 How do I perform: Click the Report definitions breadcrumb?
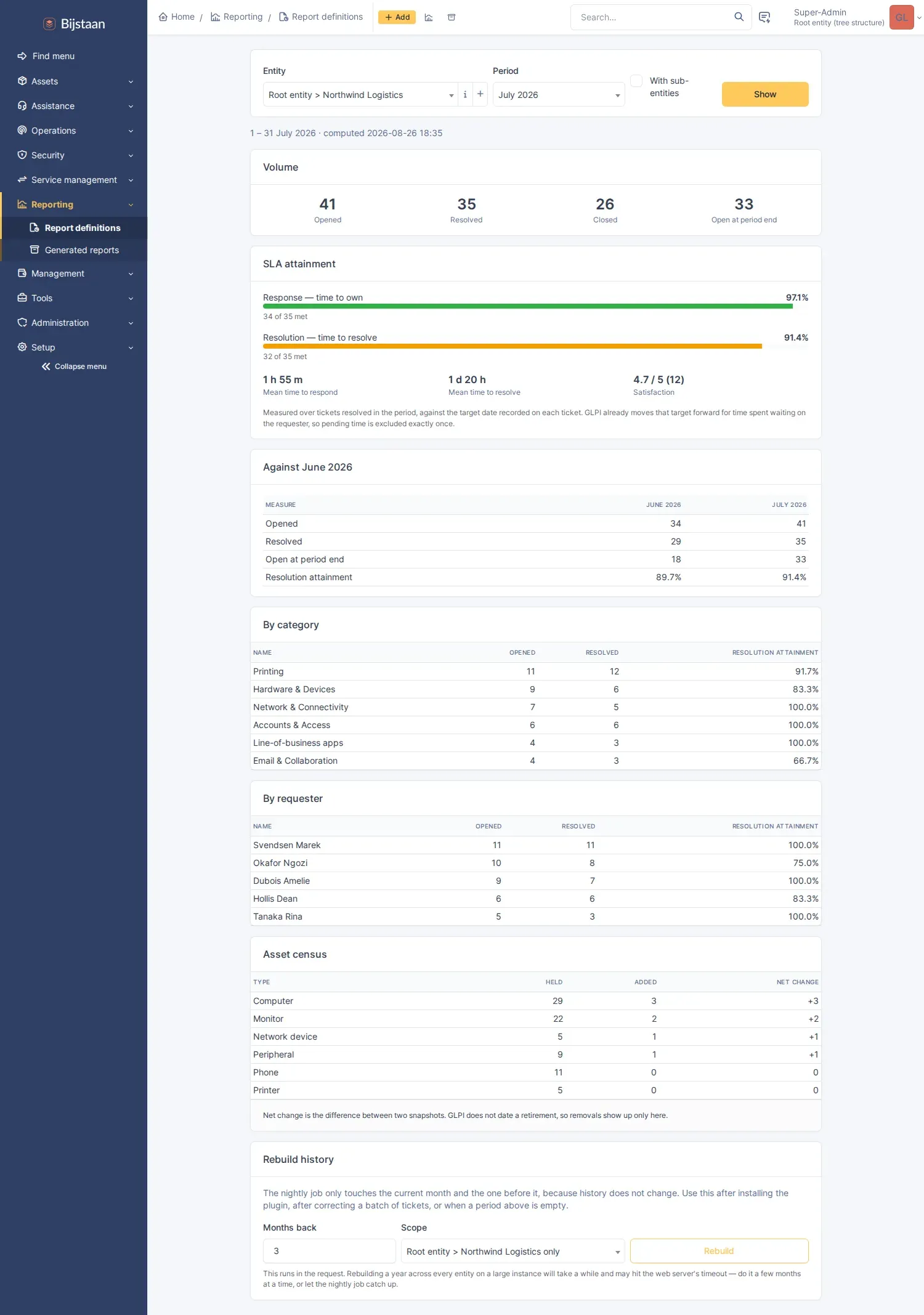point(321,17)
